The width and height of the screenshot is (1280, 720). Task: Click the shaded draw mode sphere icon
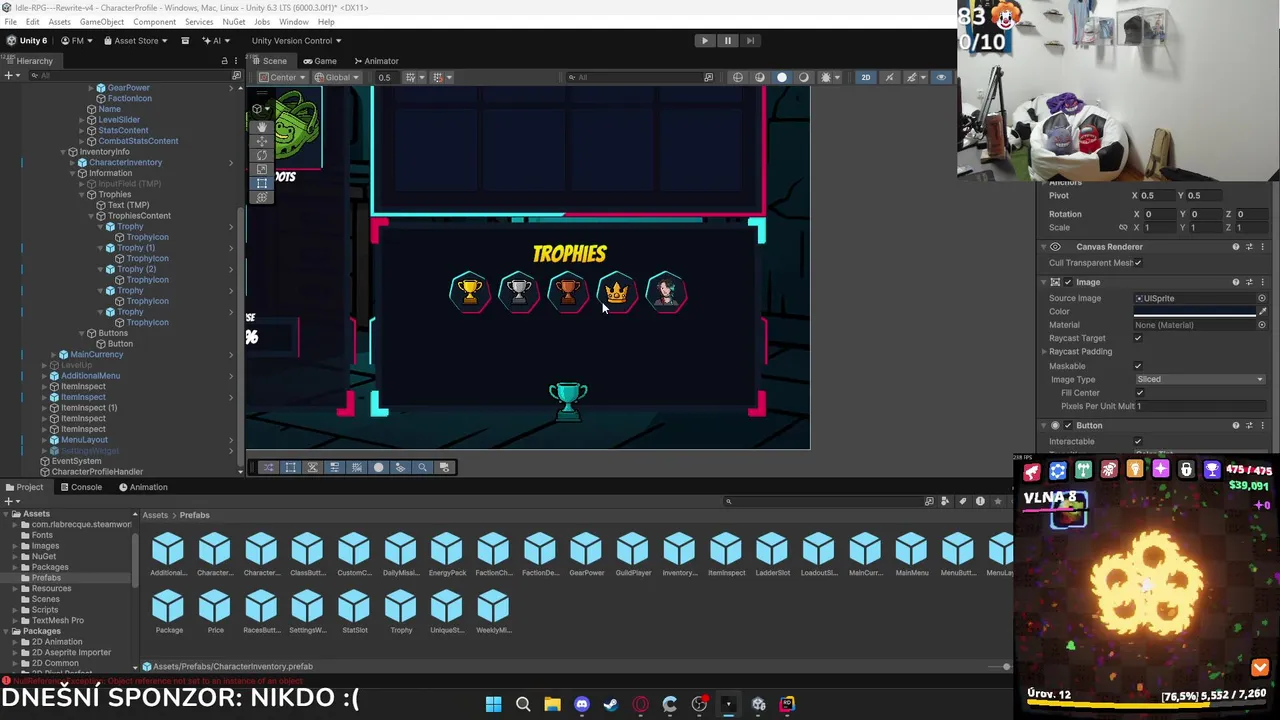[x=782, y=77]
